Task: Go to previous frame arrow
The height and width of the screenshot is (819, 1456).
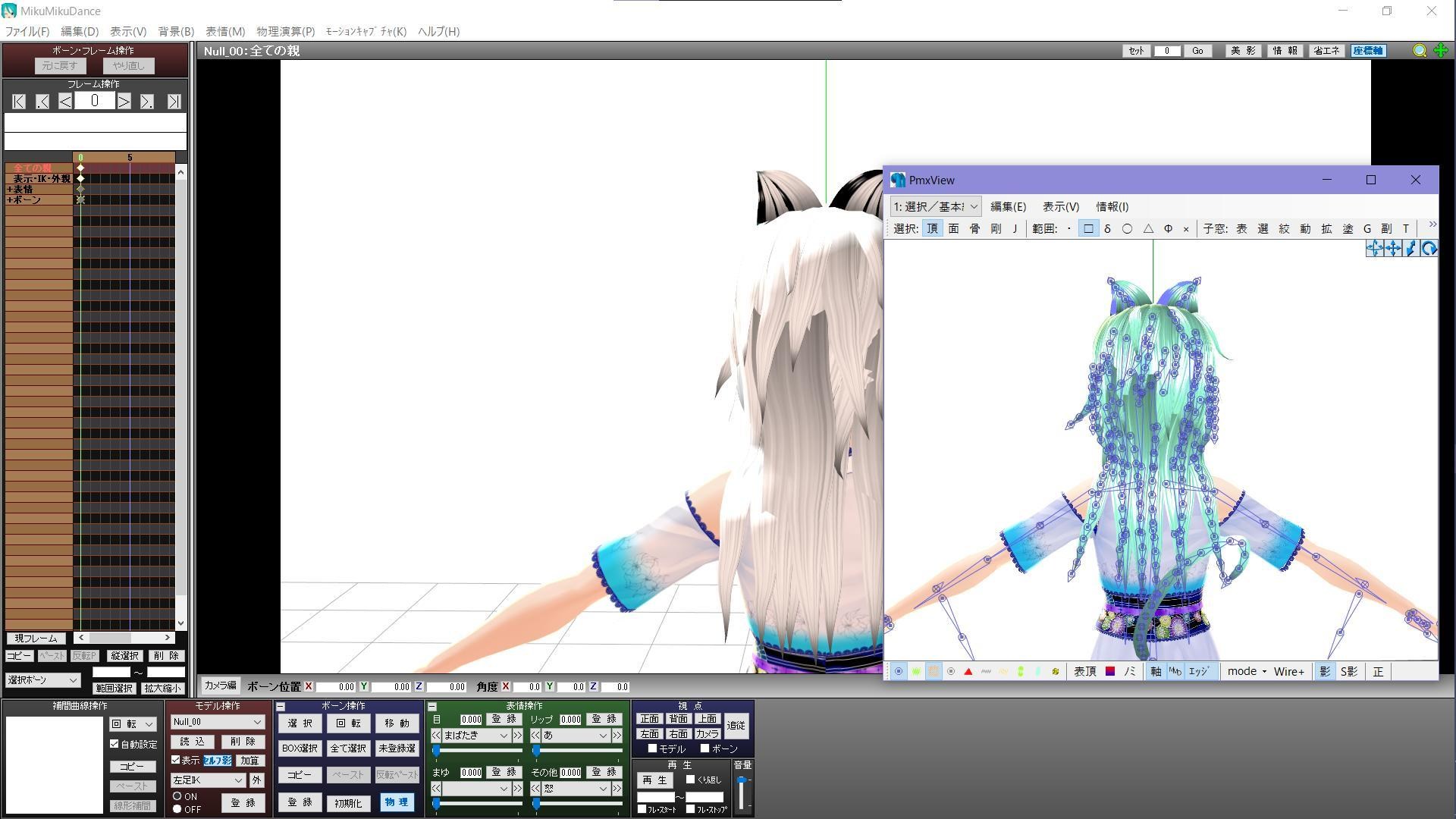Action: point(65,102)
